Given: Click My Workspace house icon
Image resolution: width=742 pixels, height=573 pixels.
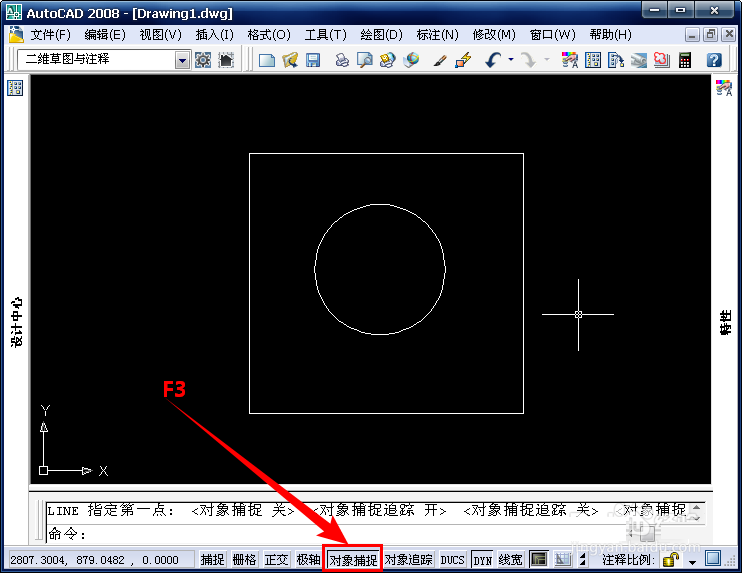Looking at the screenshot, I should click(x=226, y=60).
